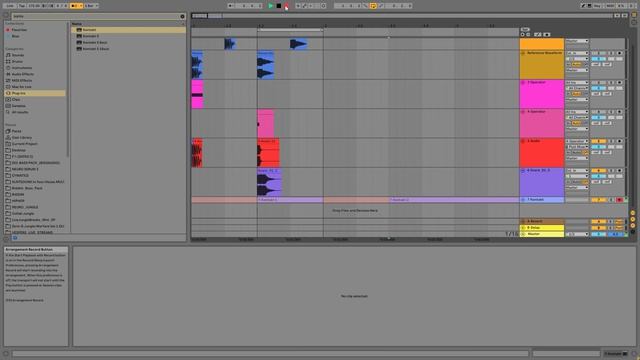Screen dimensions: 640x360
Task: Toggle the Info View button at bottom-left corner
Action: coord(6,354)
